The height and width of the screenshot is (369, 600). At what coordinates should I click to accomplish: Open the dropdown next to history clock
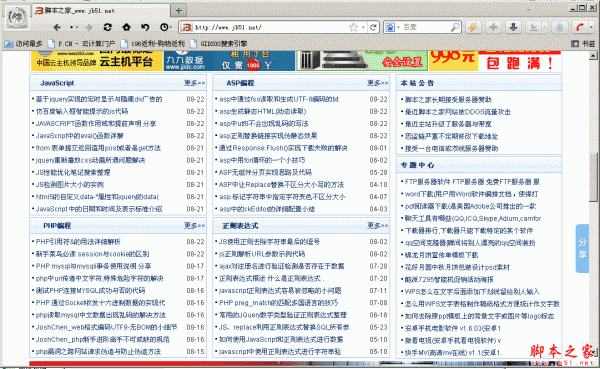coord(170,27)
